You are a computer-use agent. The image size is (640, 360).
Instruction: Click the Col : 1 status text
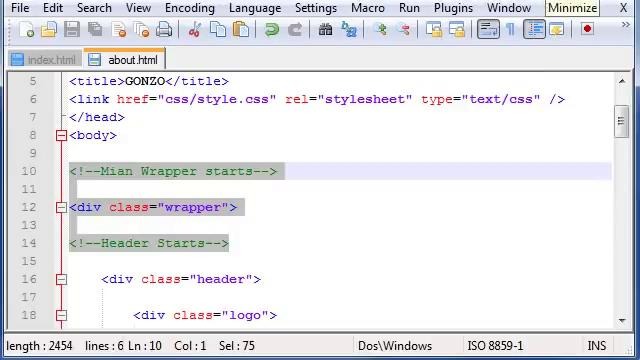tap(190, 346)
